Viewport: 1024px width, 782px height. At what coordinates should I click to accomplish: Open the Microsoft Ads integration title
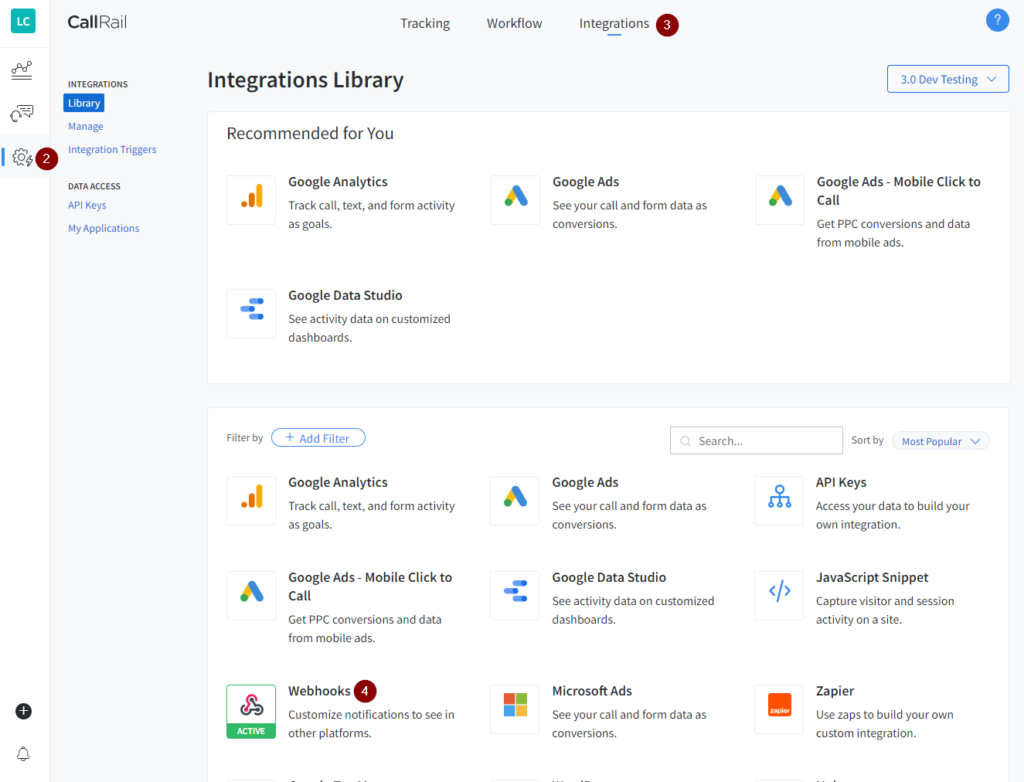click(592, 691)
